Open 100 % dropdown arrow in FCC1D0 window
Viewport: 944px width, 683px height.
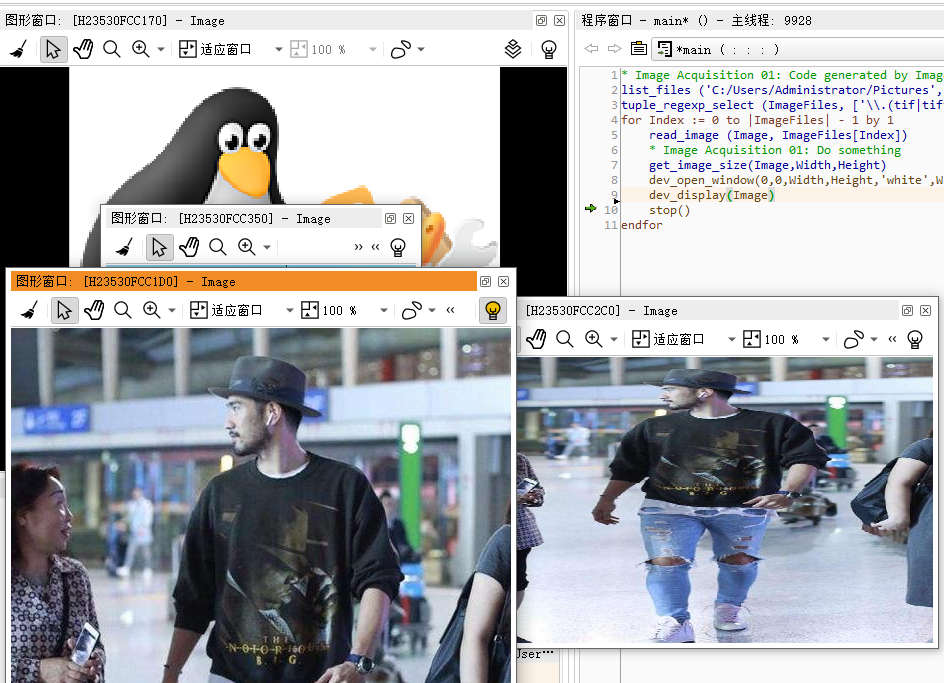click(384, 310)
